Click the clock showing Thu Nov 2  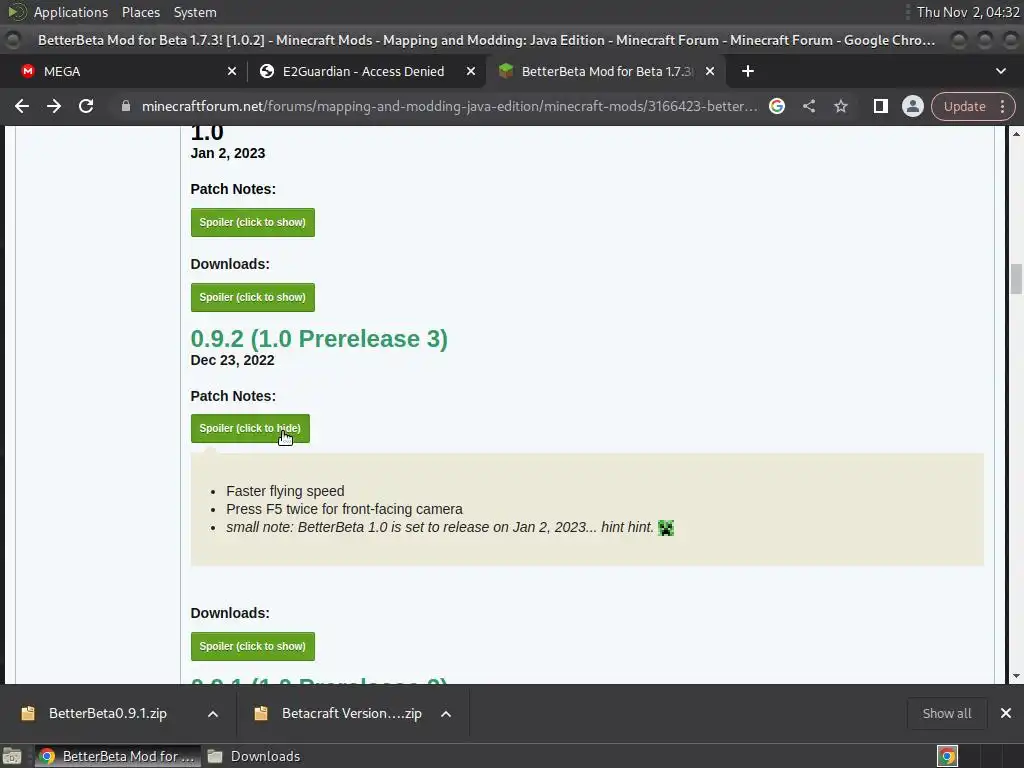click(x=968, y=12)
